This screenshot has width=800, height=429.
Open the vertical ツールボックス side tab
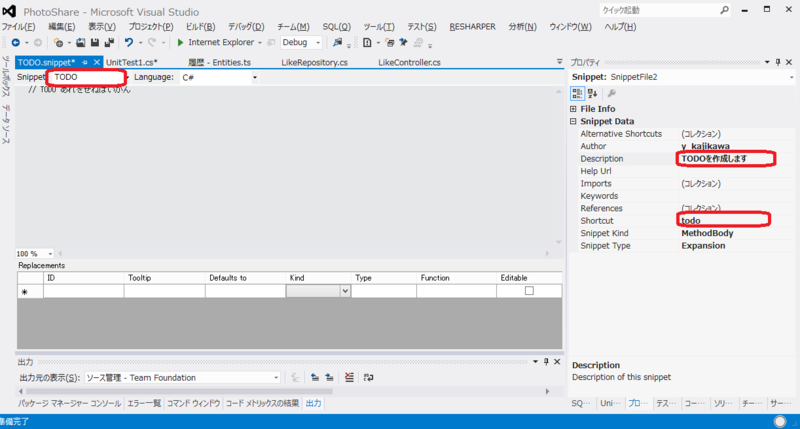click(6, 77)
